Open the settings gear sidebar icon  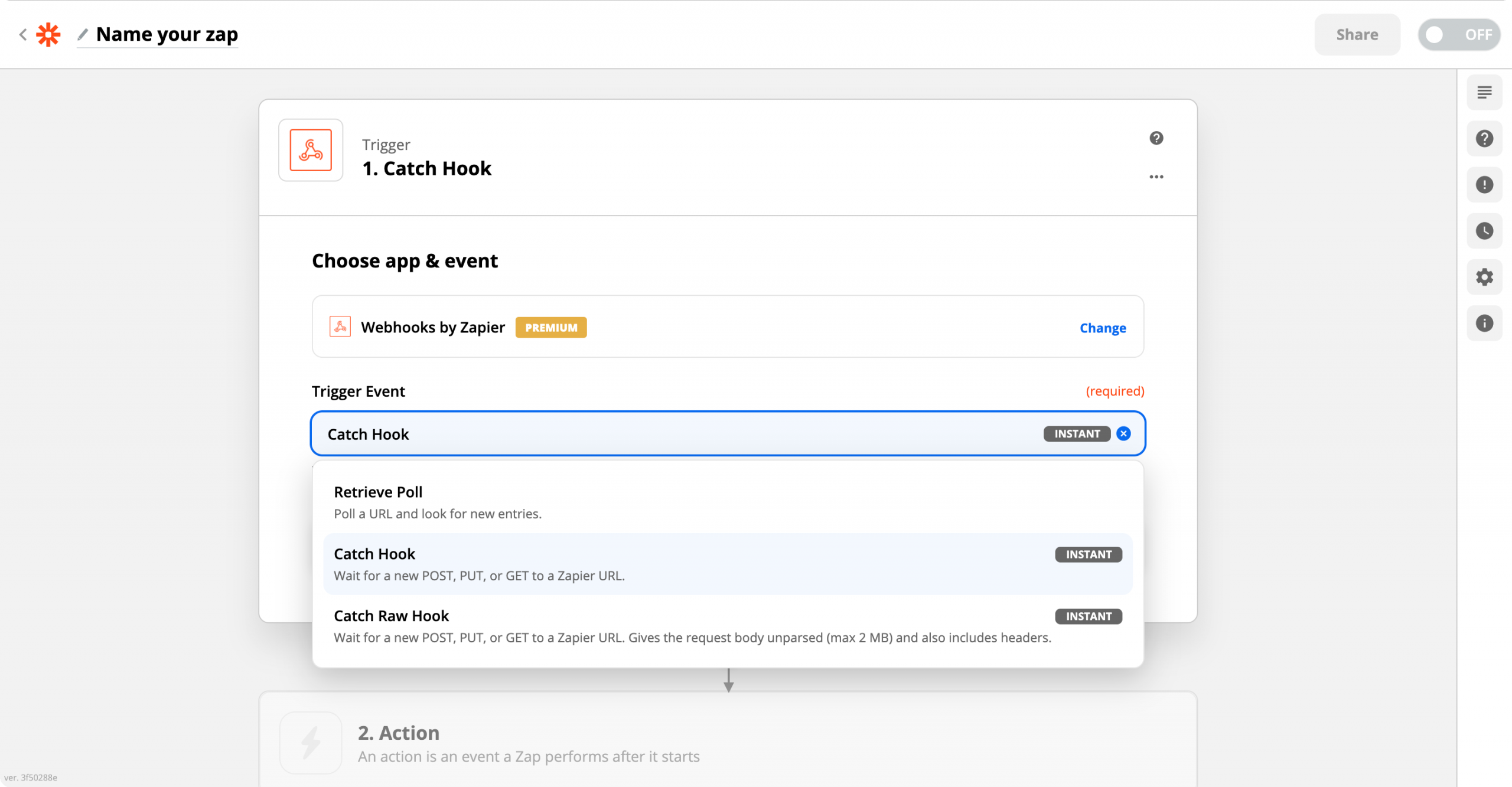coord(1484,277)
